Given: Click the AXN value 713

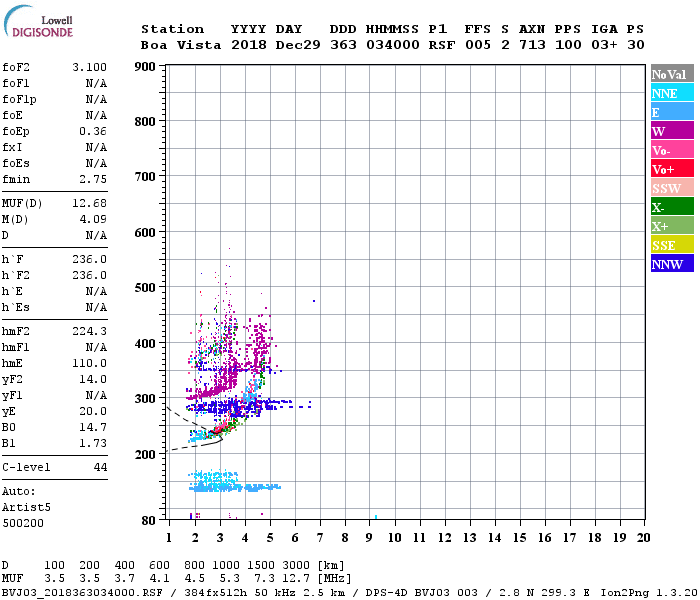Looking at the screenshot, I should (532, 45).
